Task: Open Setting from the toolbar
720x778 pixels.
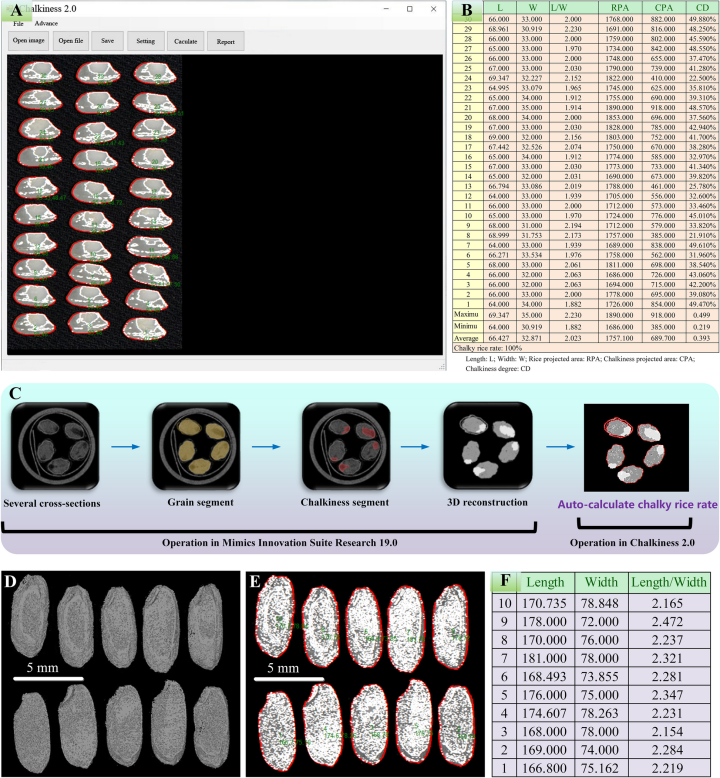Action: [x=145, y=41]
